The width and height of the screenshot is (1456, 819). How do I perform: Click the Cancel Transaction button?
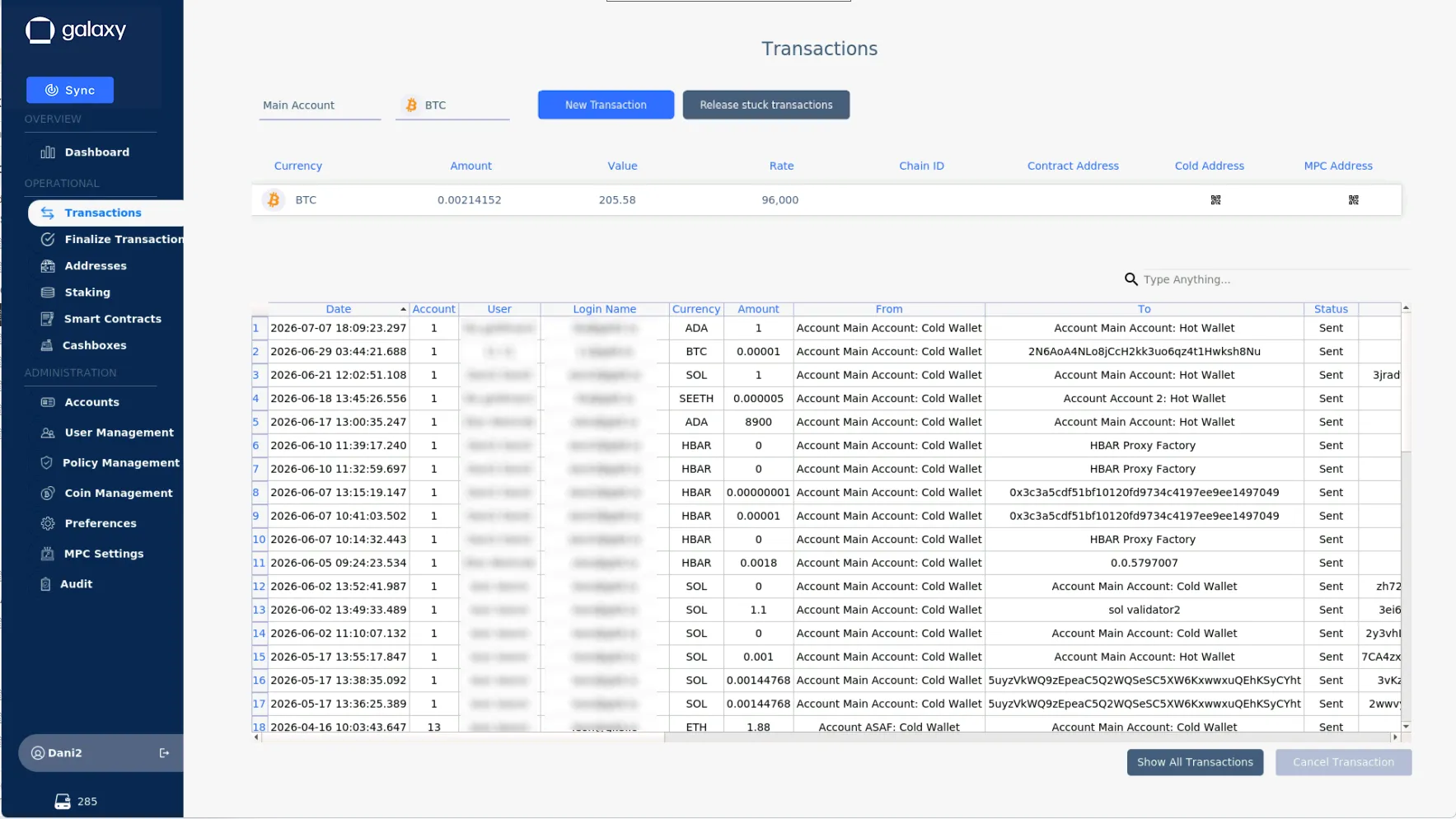point(1343,762)
